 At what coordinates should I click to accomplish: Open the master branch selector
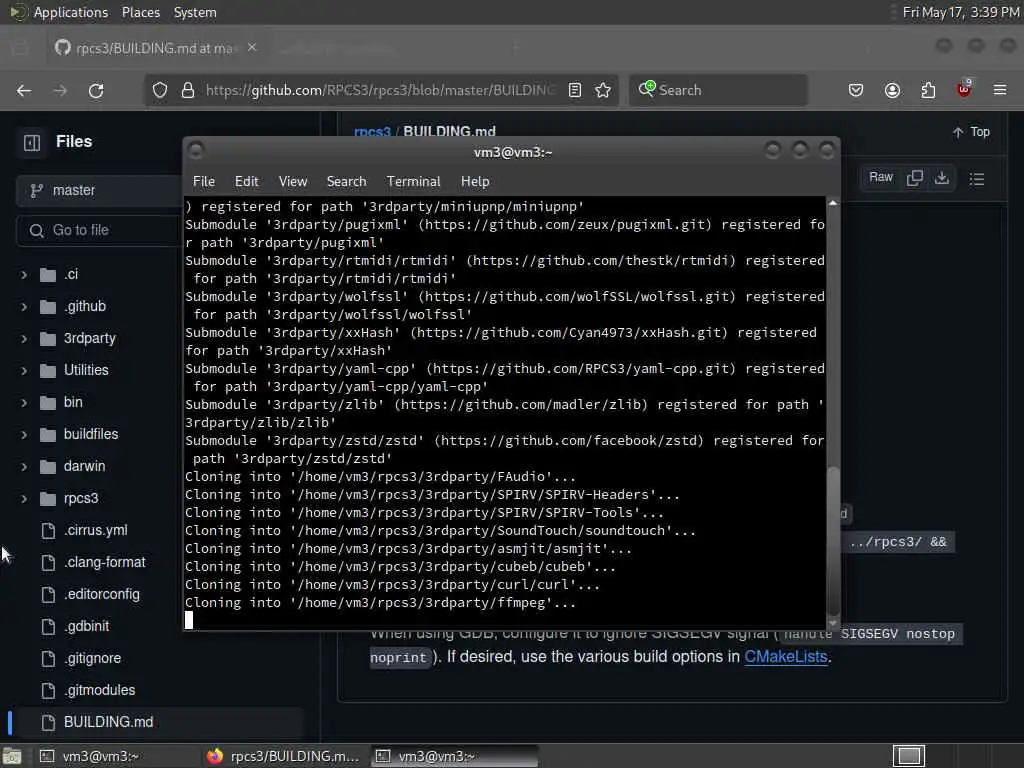pos(99,191)
